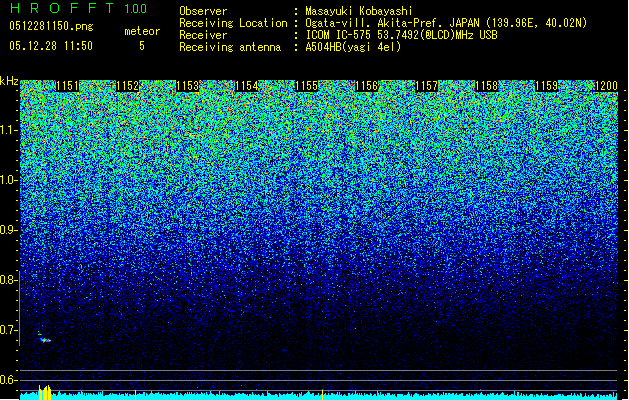Click the 1.1 frequency axis label
This screenshot has height=400, width=629.
point(8,130)
